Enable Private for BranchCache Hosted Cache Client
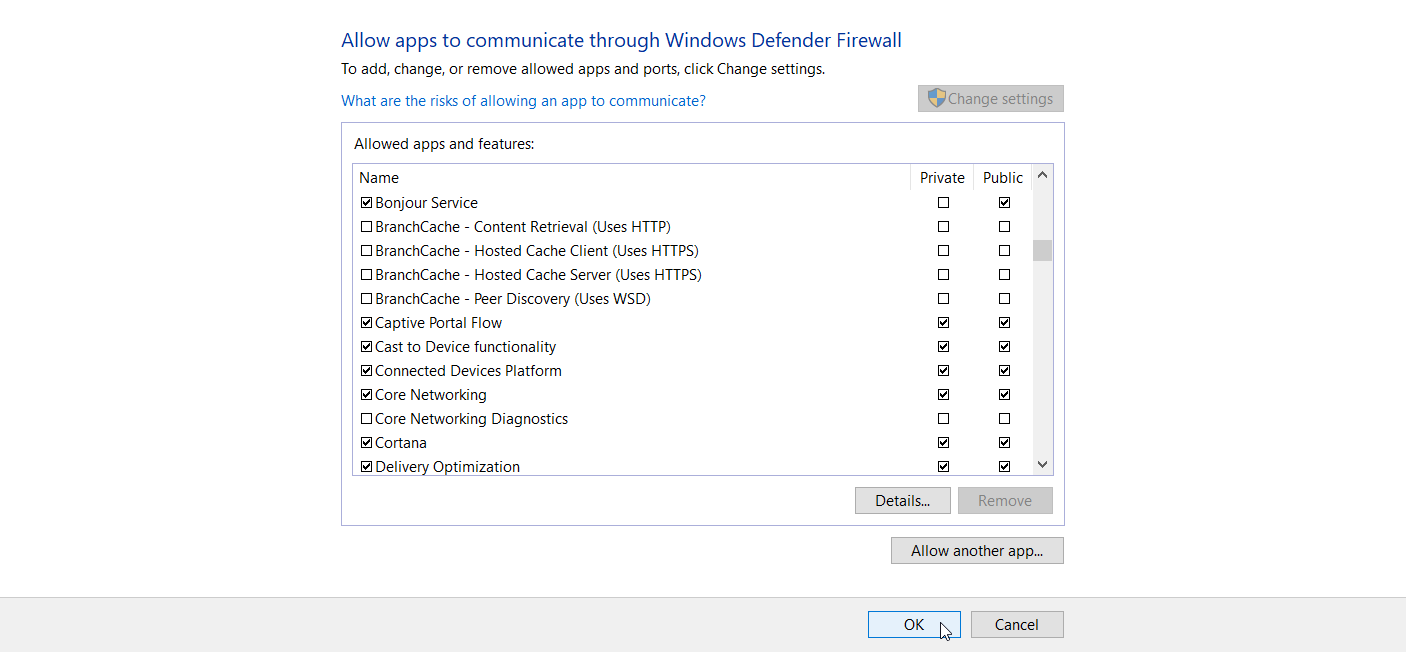 click(943, 251)
